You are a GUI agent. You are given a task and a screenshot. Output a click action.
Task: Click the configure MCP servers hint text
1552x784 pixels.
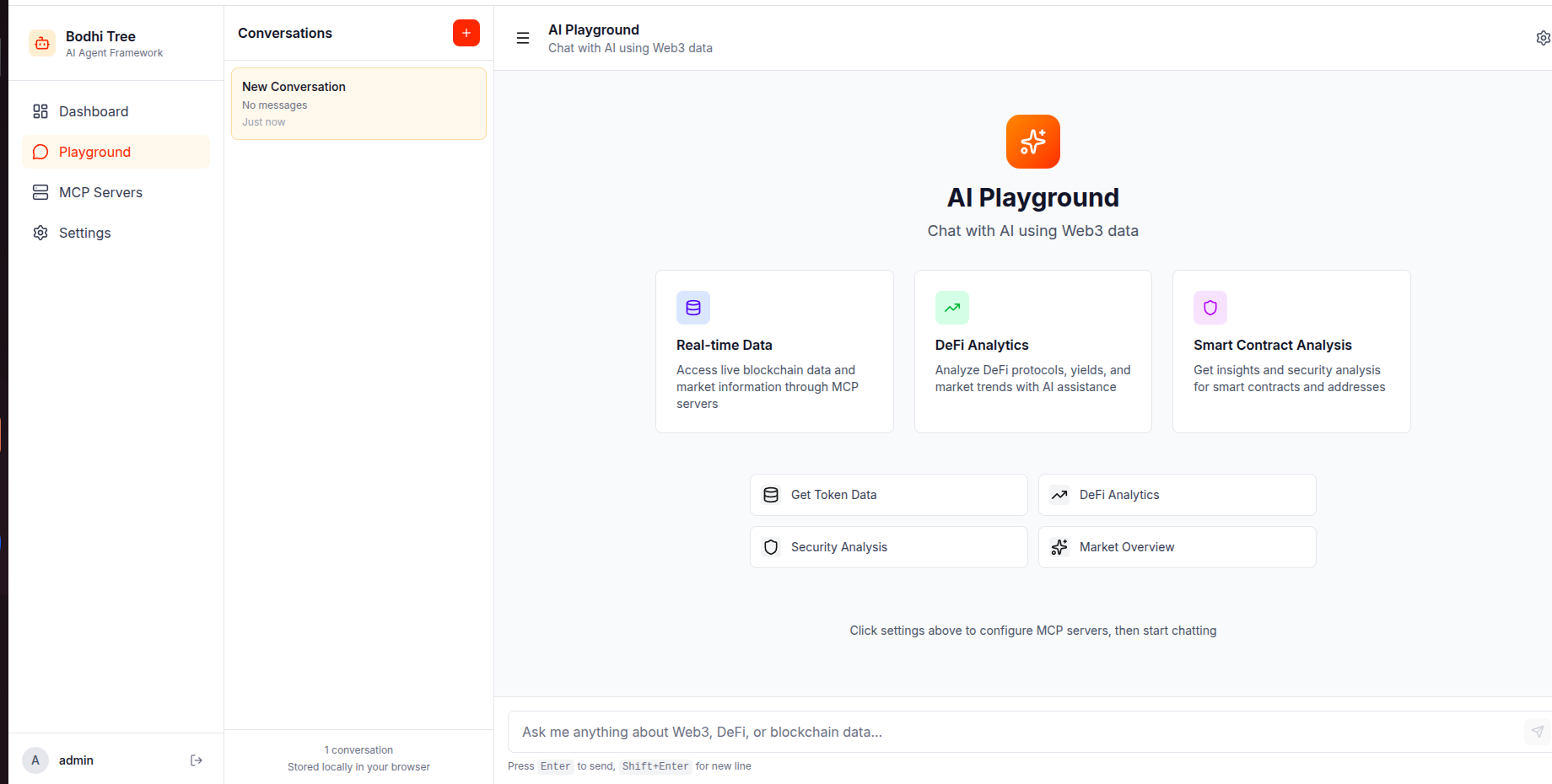click(1033, 631)
